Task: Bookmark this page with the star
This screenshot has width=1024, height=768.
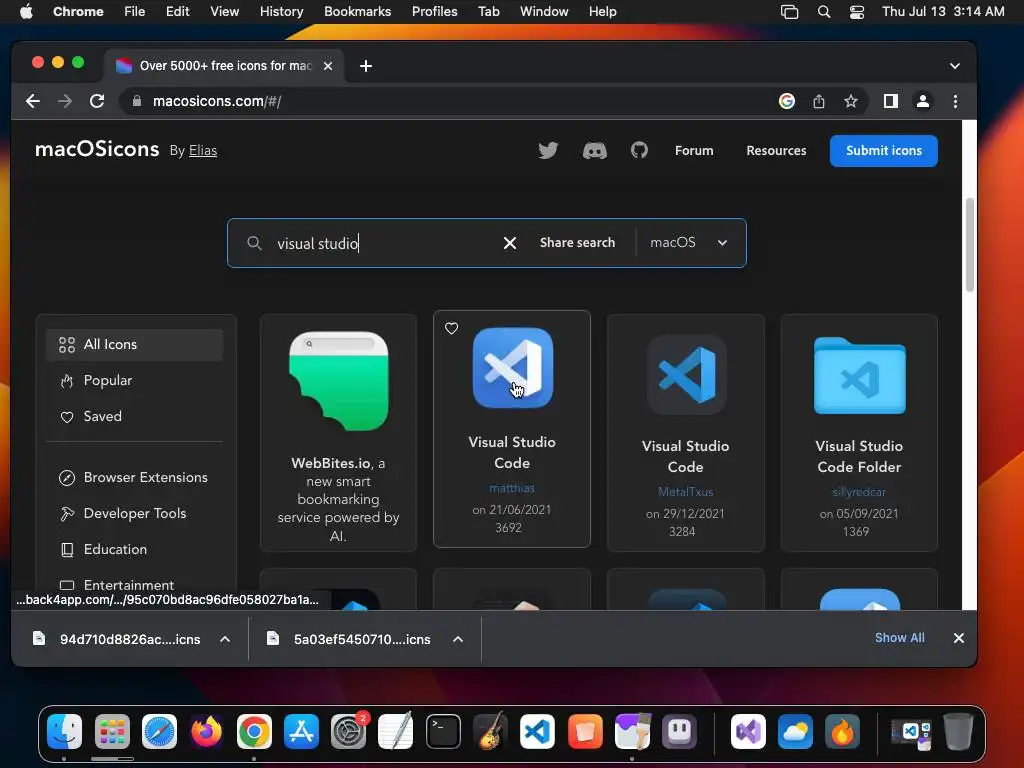Action: coord(851,101)
